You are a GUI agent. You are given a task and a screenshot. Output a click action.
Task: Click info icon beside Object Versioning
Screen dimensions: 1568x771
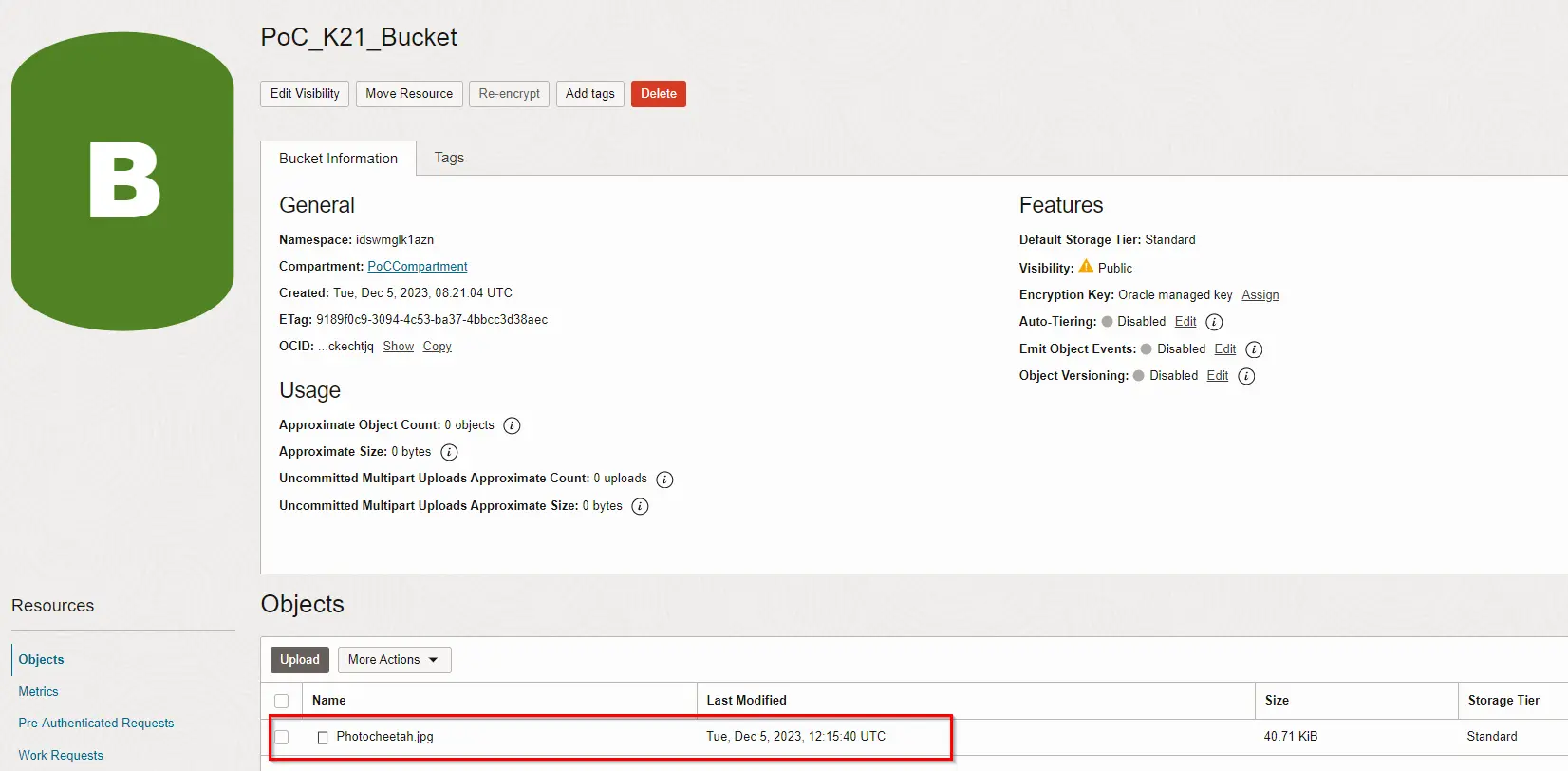pos(1246,376)
